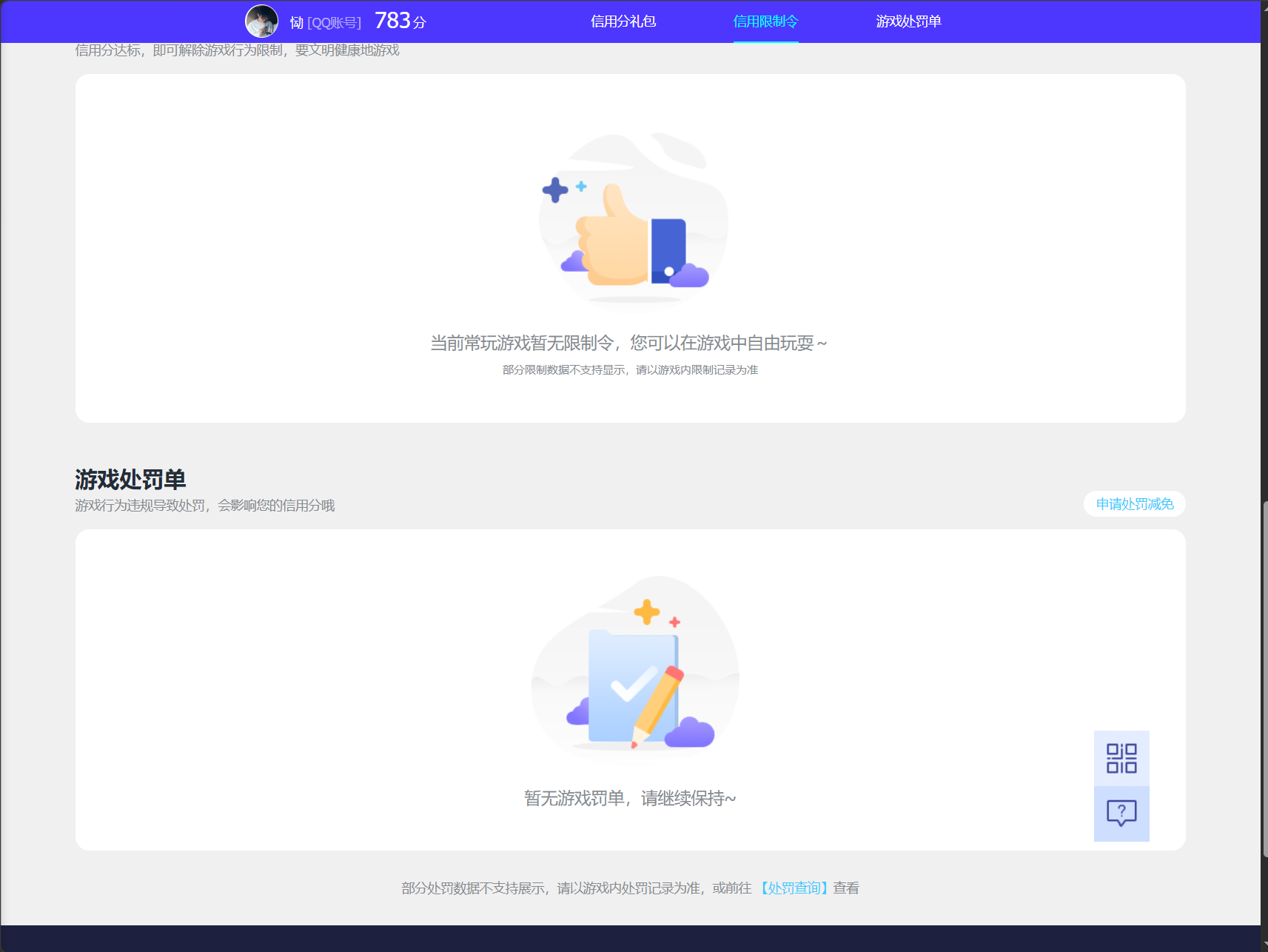Click the 游戏处罚单 section heading
Image resolution: width=1268 pixels, height=952 pixels.
(x=130, y=479)
